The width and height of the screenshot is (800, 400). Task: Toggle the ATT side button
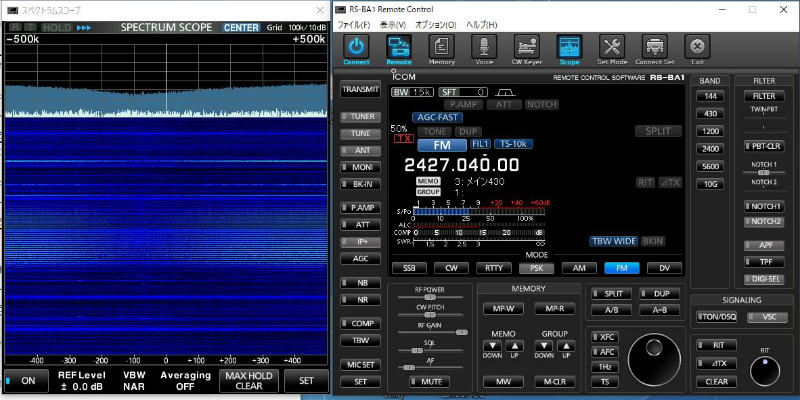360,224
